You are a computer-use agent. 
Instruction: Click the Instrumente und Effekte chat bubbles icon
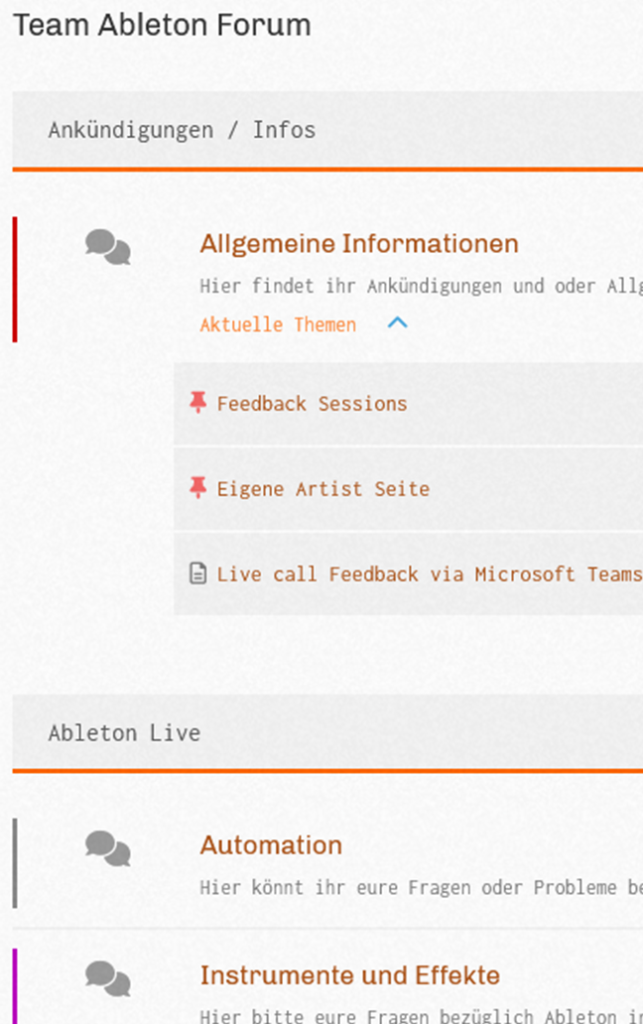(108, 978)
